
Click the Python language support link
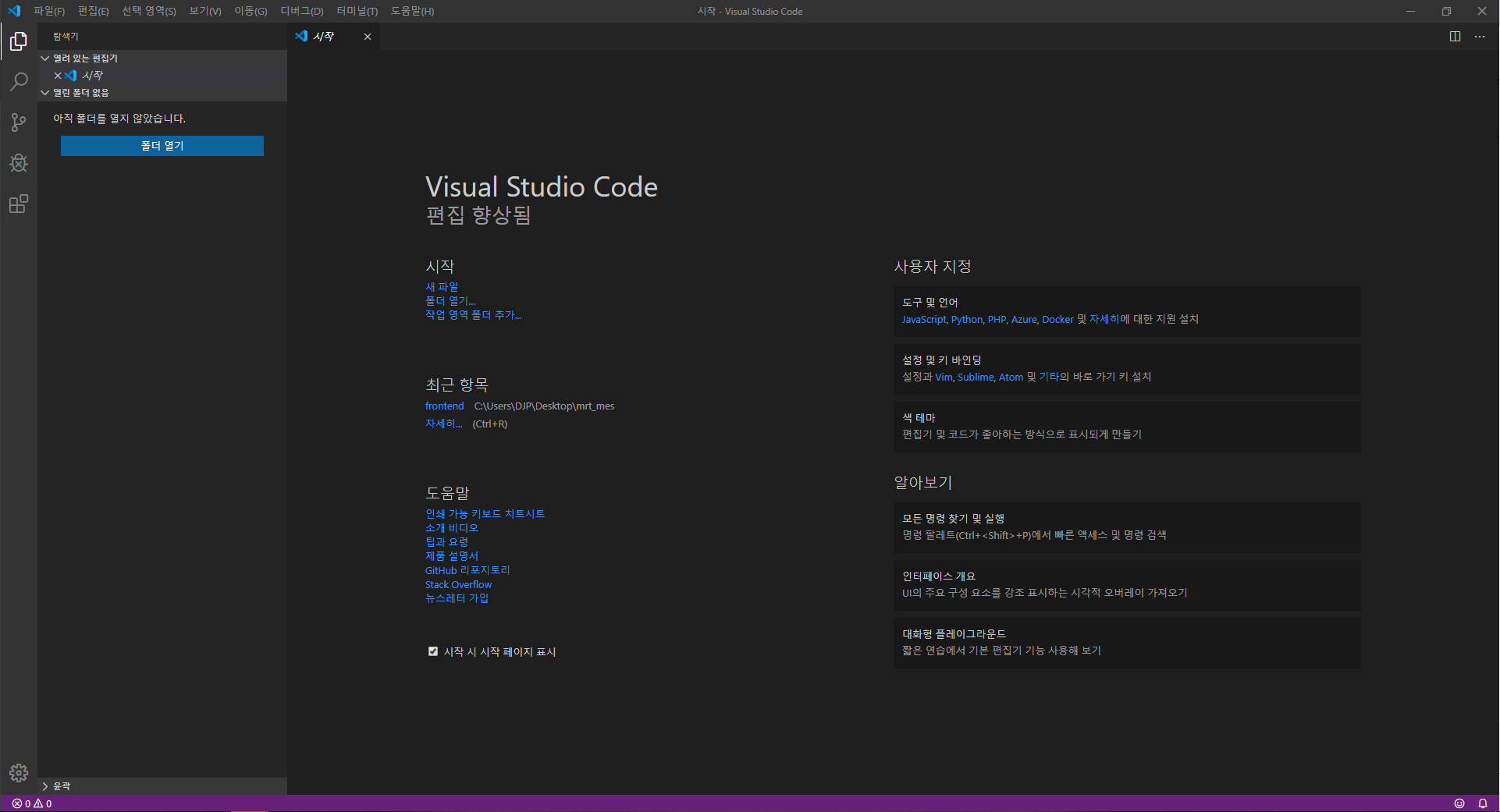(x=967, y=319)
